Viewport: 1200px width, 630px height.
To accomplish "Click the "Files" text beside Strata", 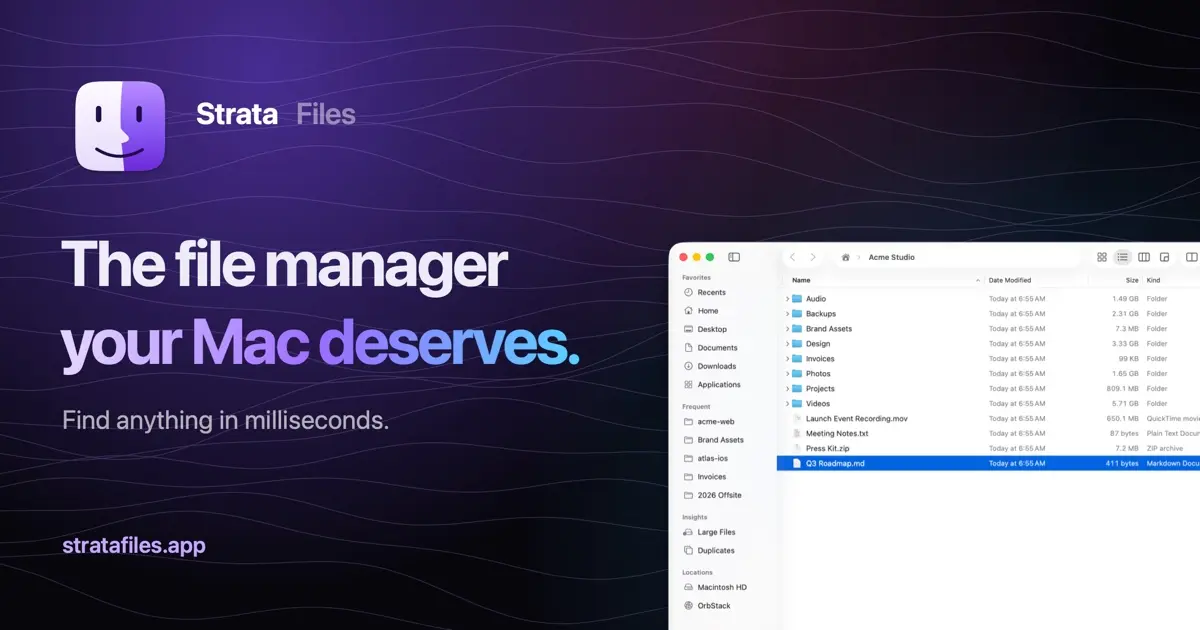I will pos(326,114).
